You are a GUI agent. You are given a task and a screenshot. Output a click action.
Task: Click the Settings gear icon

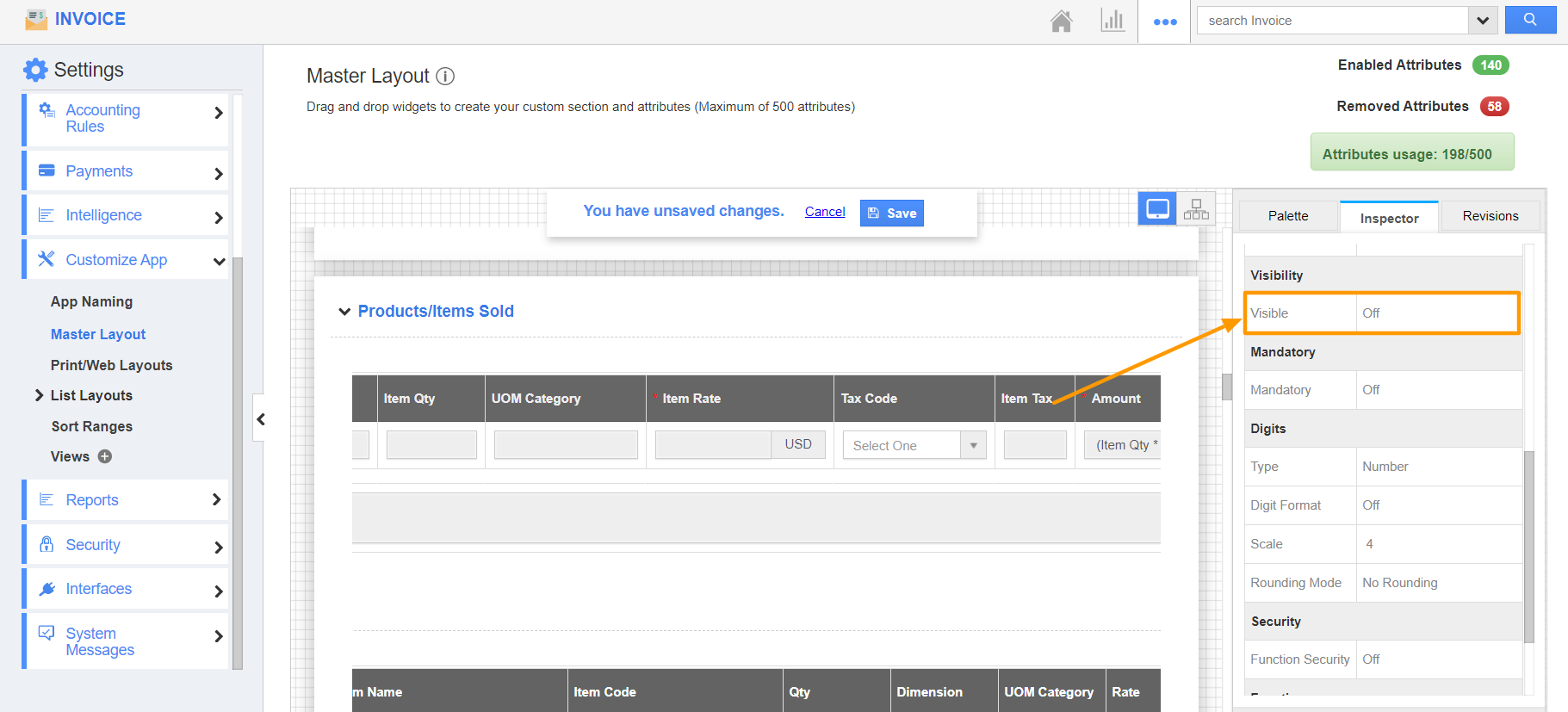(35, 70)
